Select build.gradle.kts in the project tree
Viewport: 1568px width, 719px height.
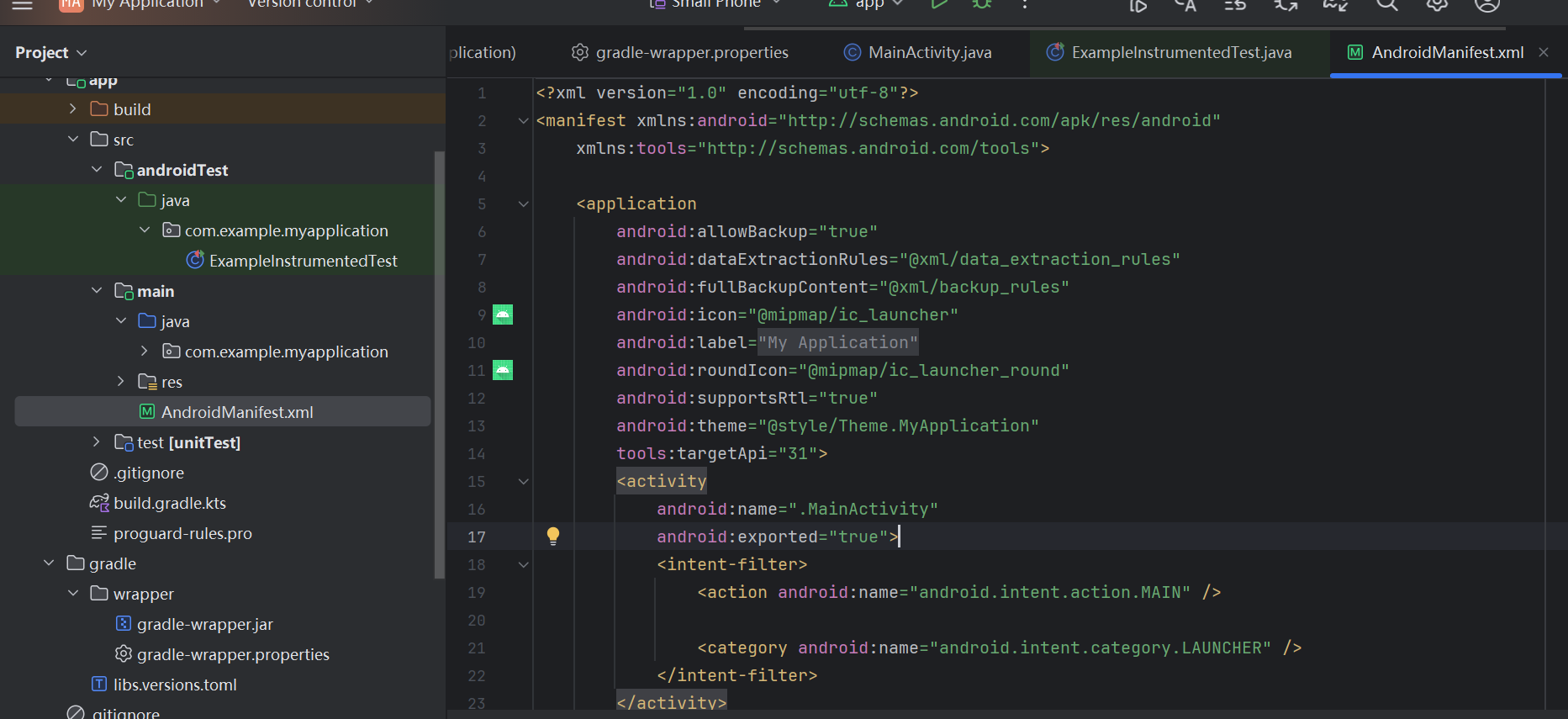point(170,503)
